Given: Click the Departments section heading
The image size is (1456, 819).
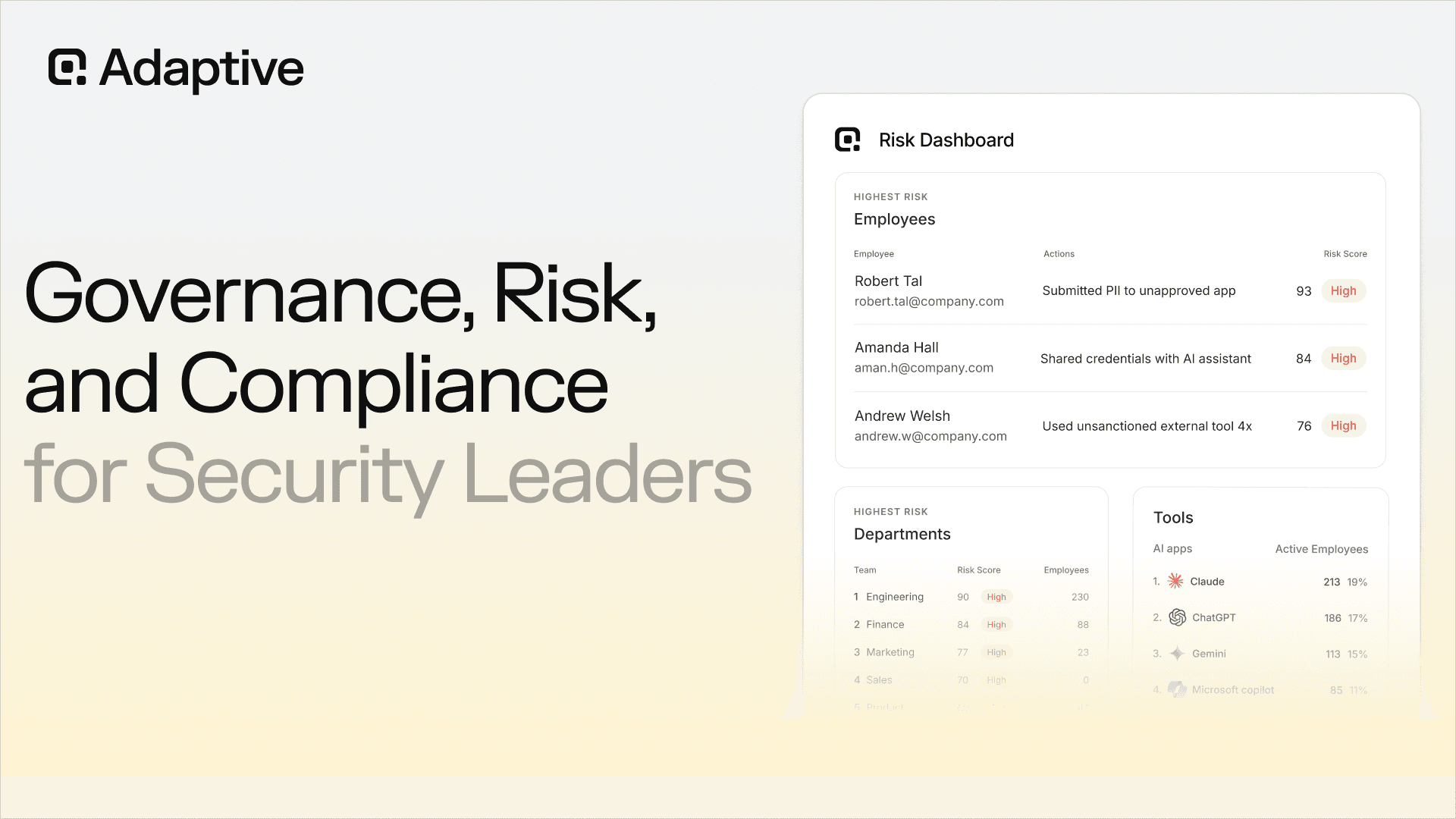Looking at the screenshot, I should pyautogui.click(x=902, y=535).
